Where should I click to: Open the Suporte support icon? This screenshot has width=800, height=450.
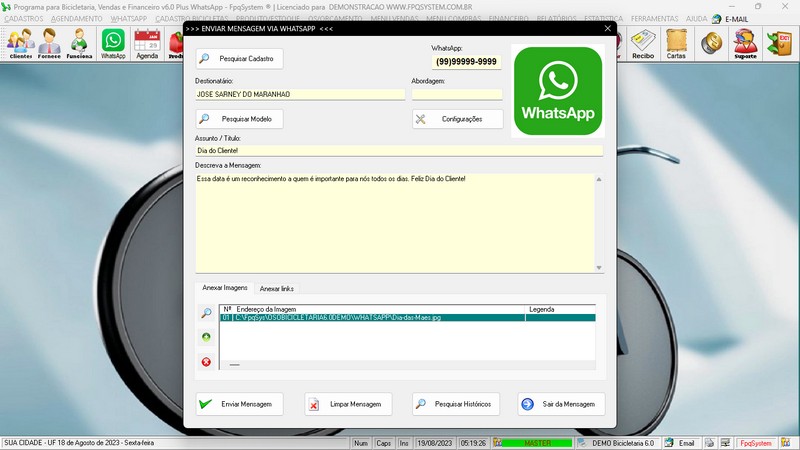[x=745, y=44]
